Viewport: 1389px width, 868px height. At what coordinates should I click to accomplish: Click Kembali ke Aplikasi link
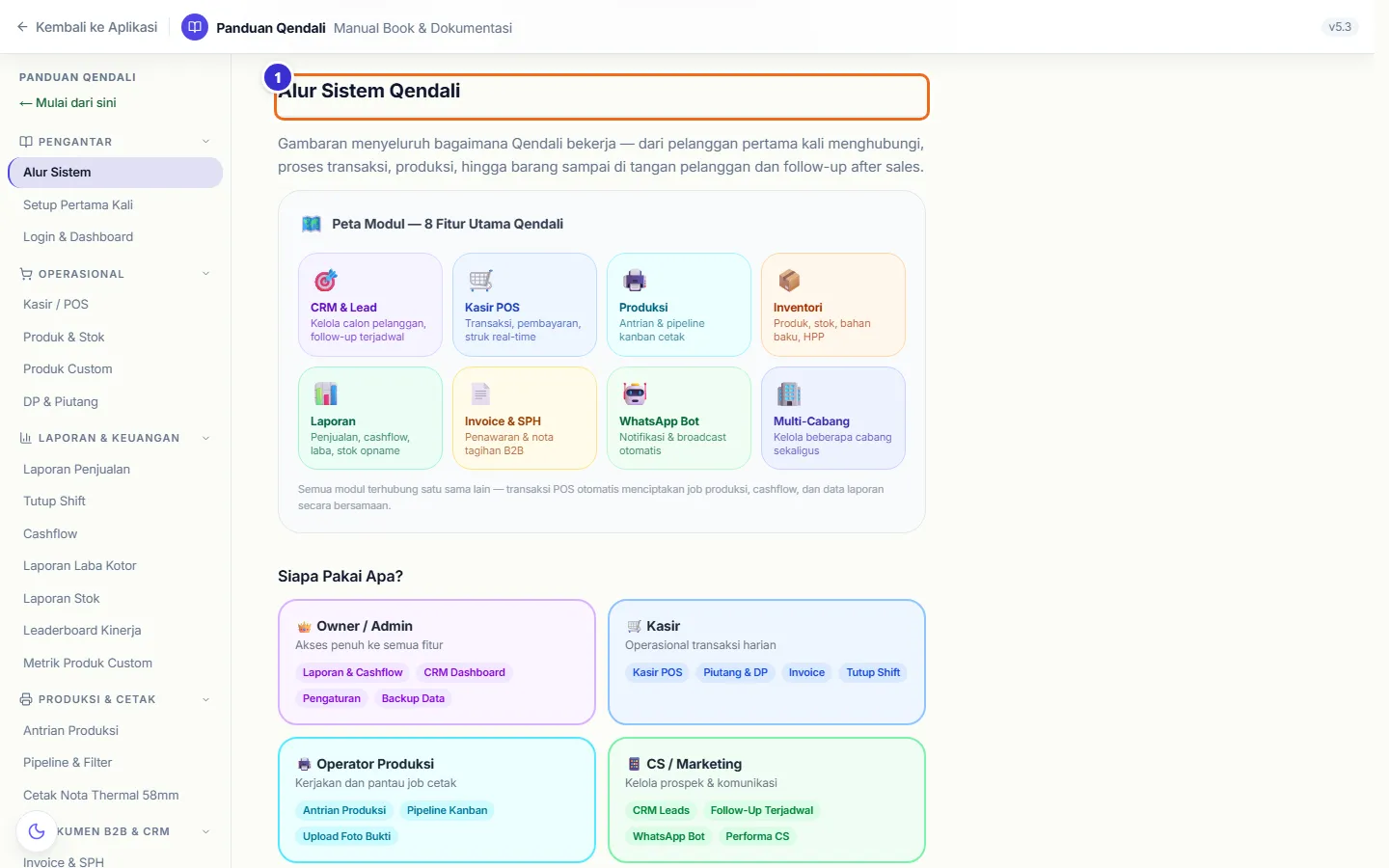point(87,27)
